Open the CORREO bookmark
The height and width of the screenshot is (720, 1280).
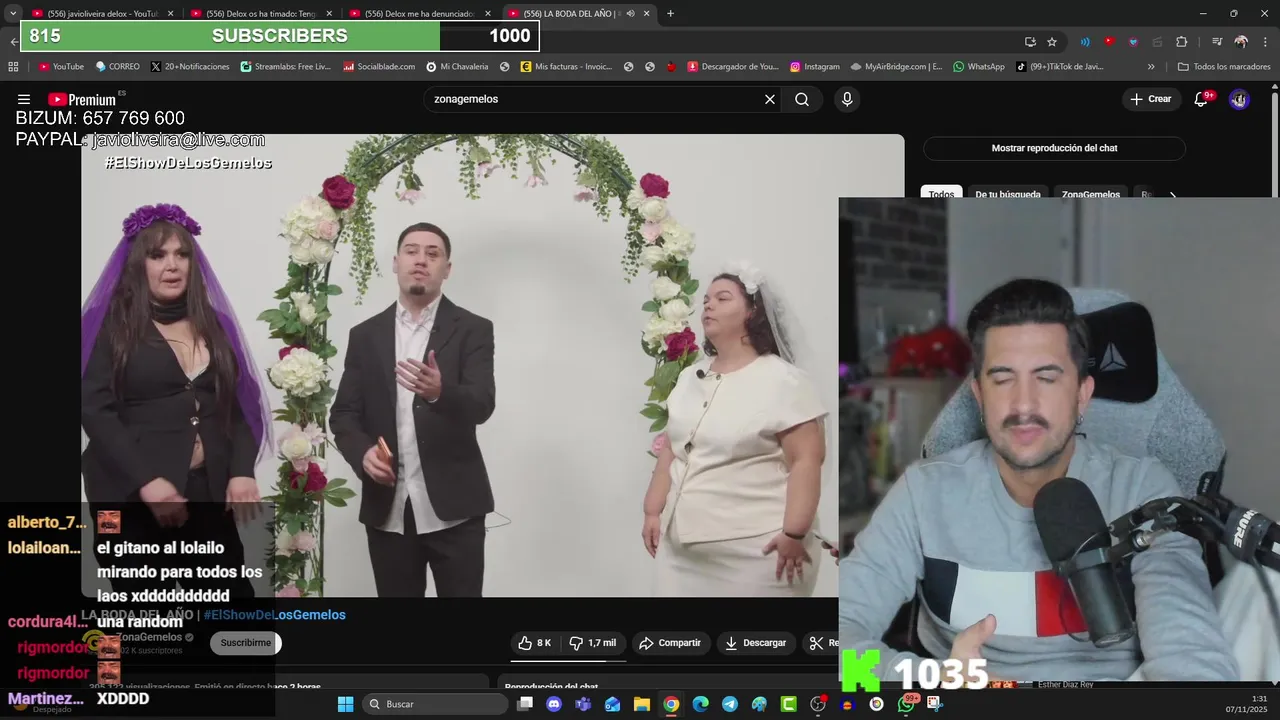click(x=117, y=67)
